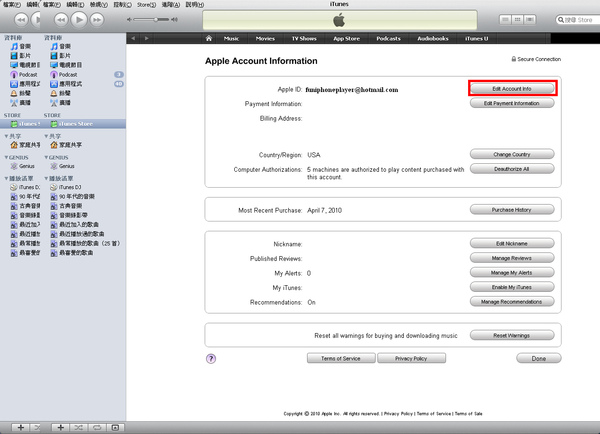Click the Privacy Policy button beside Terms of Service
This screenshot has height=434, width=600.
(x=411, y=358)
